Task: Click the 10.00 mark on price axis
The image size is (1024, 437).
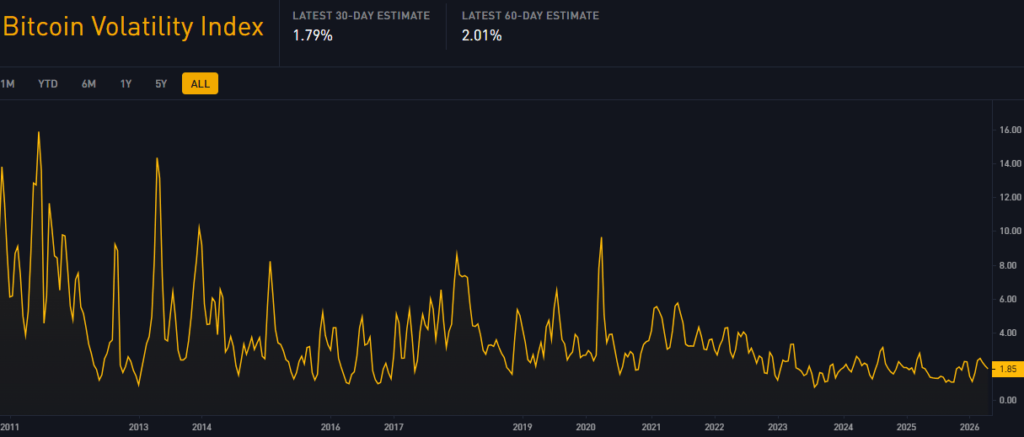Action: coord(1008,231)
